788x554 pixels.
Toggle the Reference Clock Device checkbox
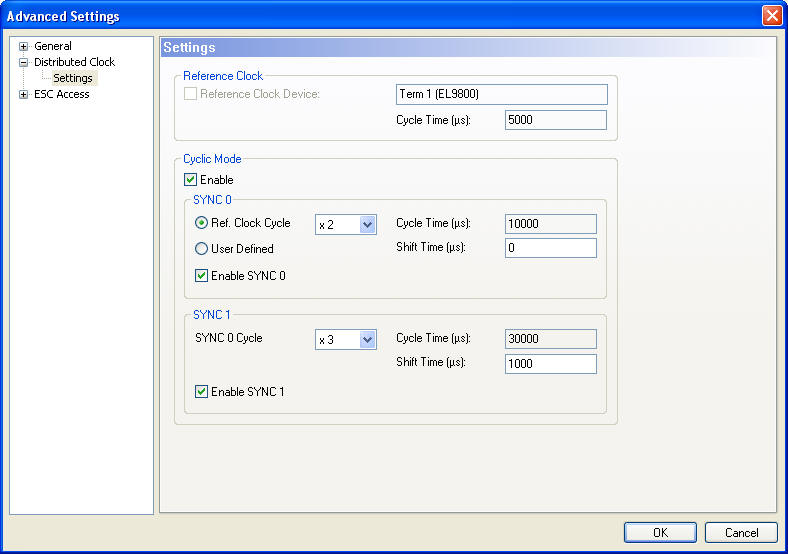190,94
